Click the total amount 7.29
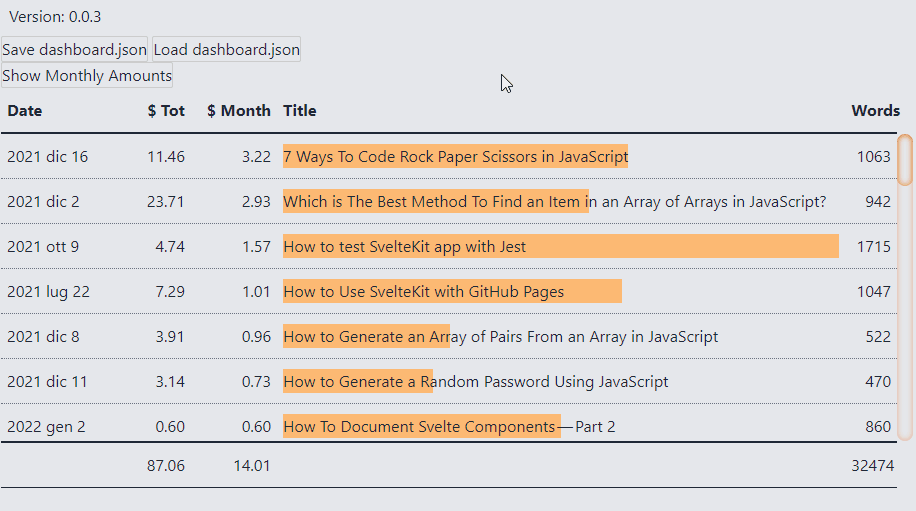This screenshot has height=511, width=916. coord(170,291)
